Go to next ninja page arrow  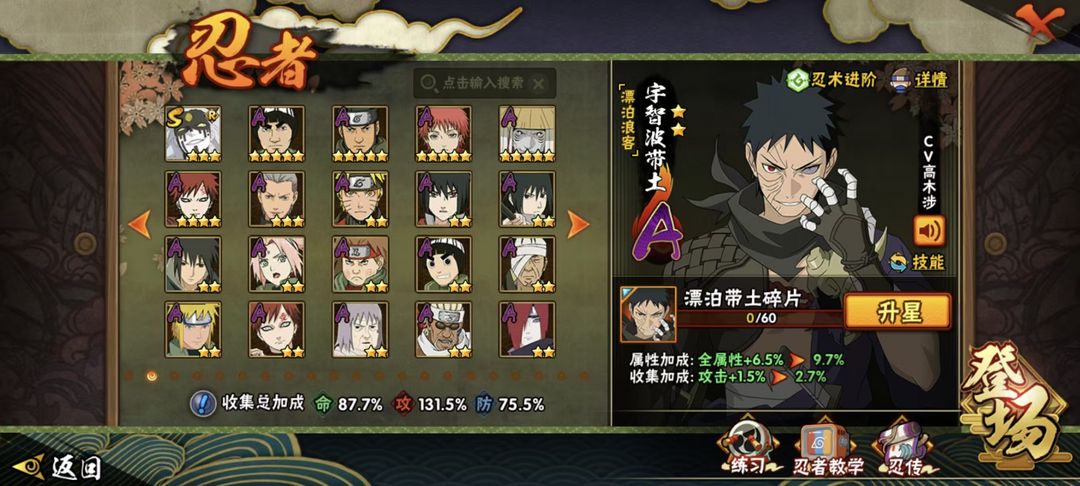coord(578,224)
